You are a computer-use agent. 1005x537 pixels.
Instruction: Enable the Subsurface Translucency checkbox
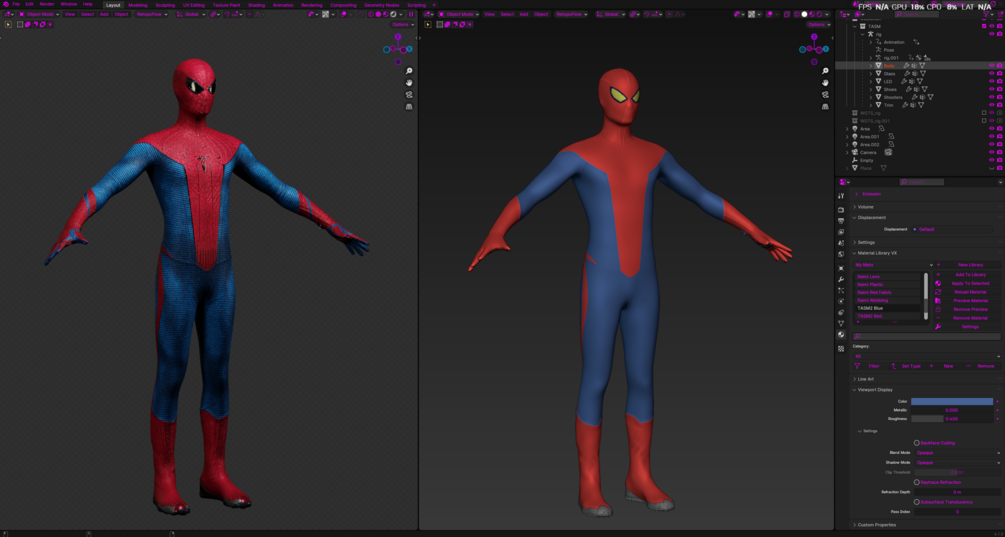tap(917, 502)
